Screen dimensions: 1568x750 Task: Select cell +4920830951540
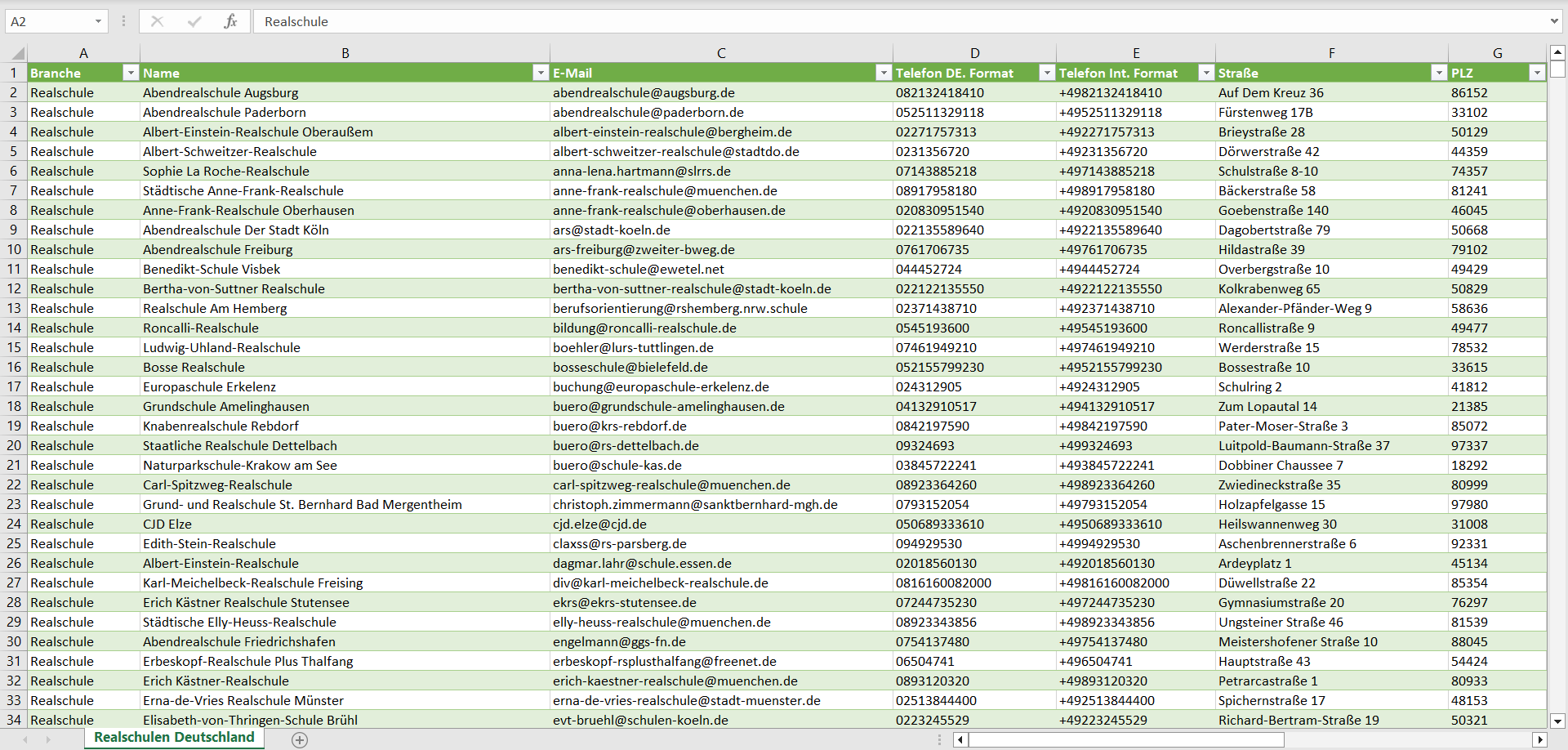(1135, 210)
